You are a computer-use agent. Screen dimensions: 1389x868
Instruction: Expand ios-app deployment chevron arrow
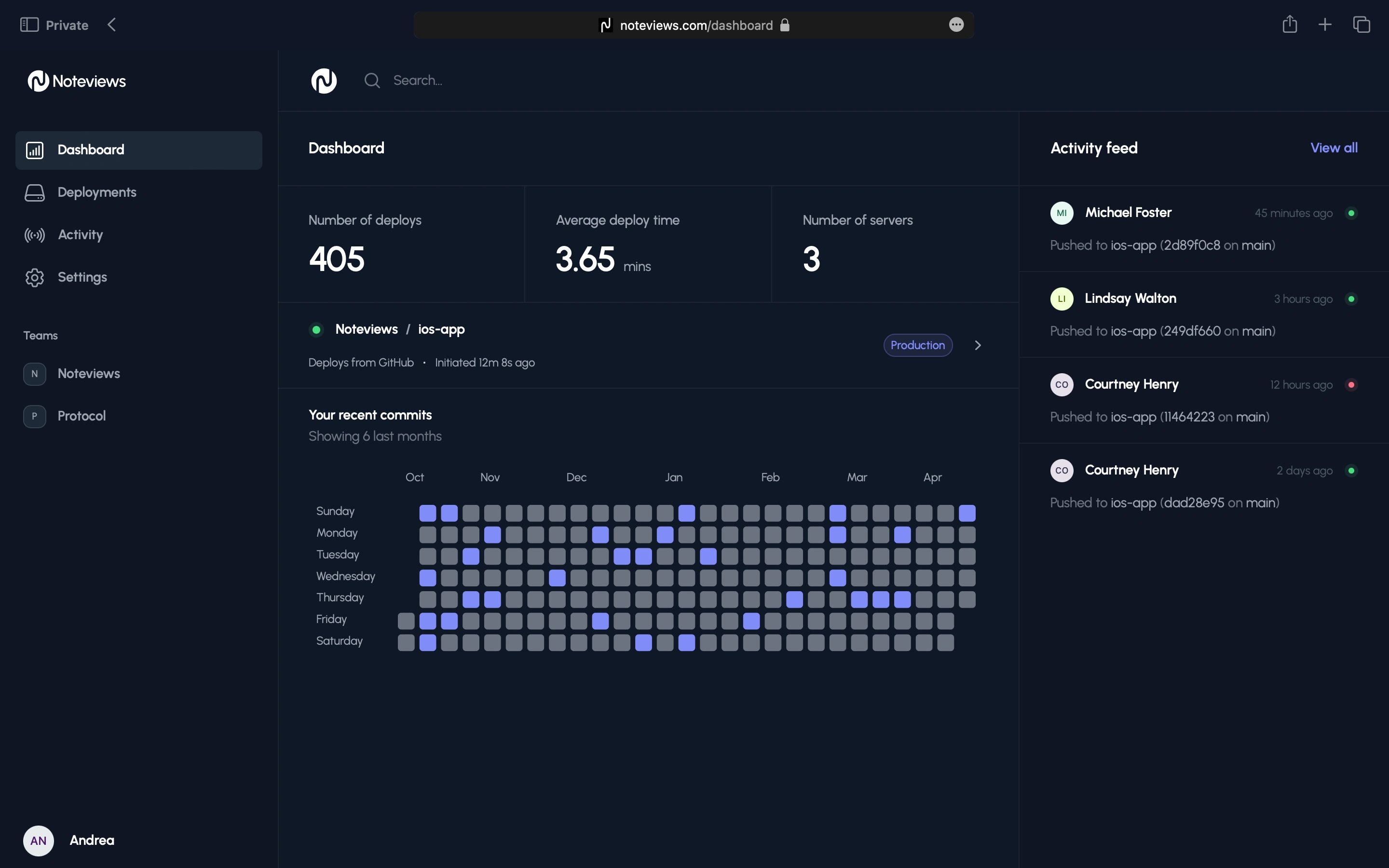[x=978, y=345]
